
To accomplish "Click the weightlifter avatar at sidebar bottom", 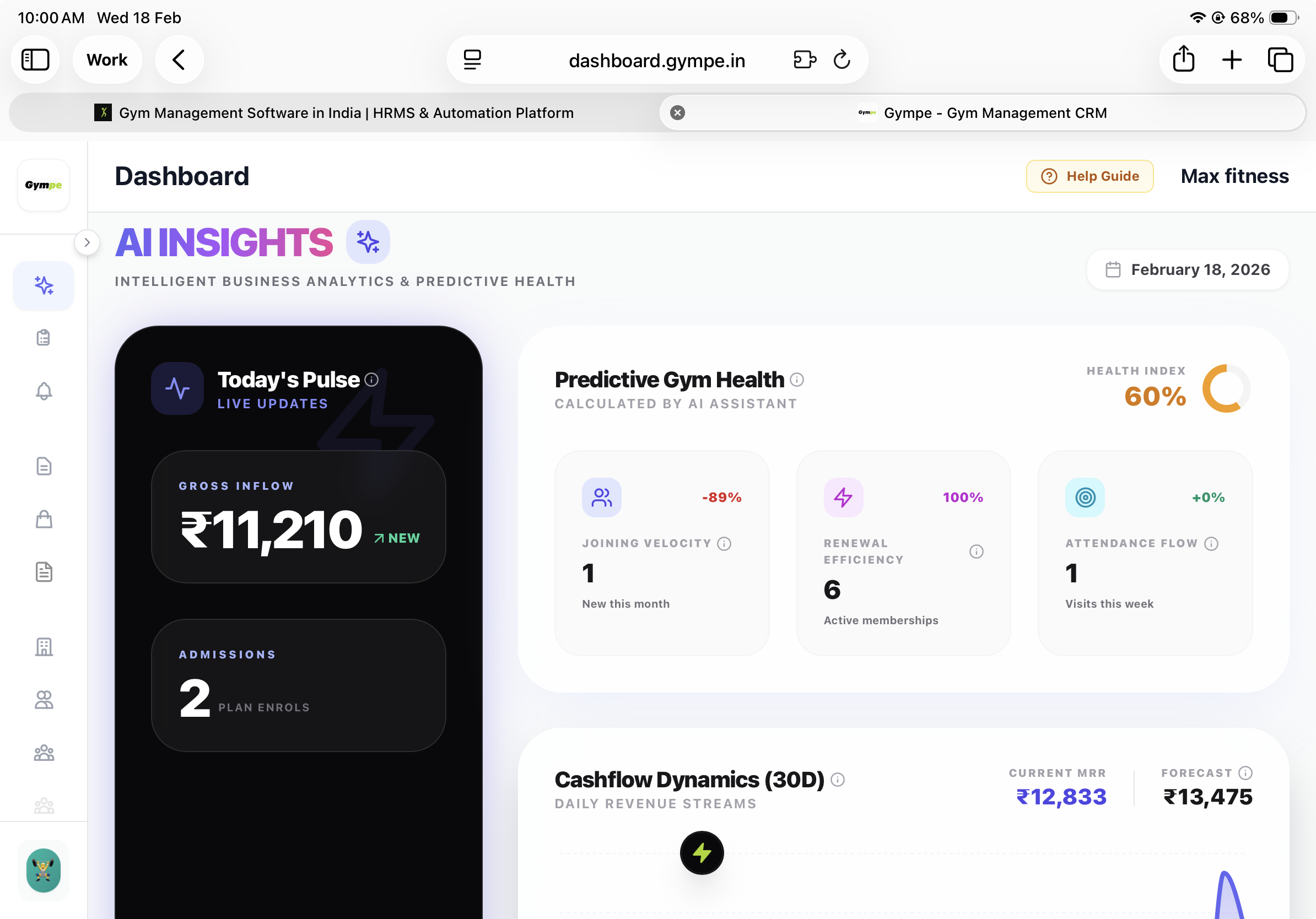I will [44, 870].
